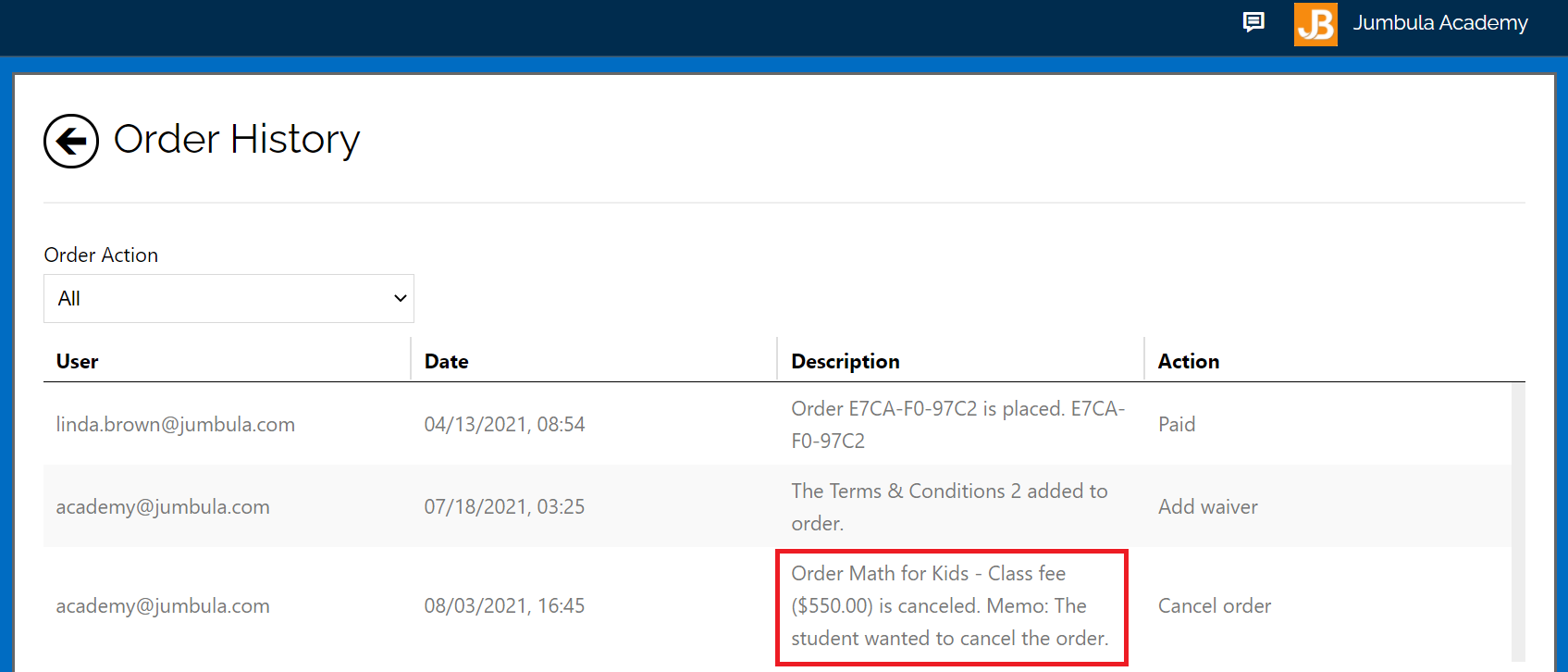This screenshot has height=672, width=1568.
Task: Click the User column header
Action: (x=78, y=361)
